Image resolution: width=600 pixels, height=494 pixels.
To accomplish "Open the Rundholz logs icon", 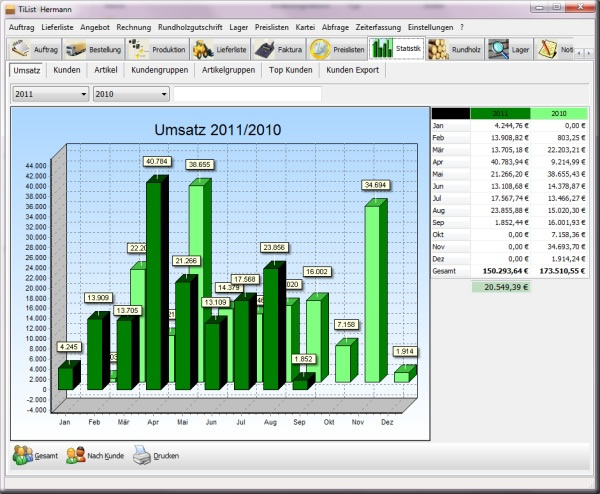I will coord(439,49).
